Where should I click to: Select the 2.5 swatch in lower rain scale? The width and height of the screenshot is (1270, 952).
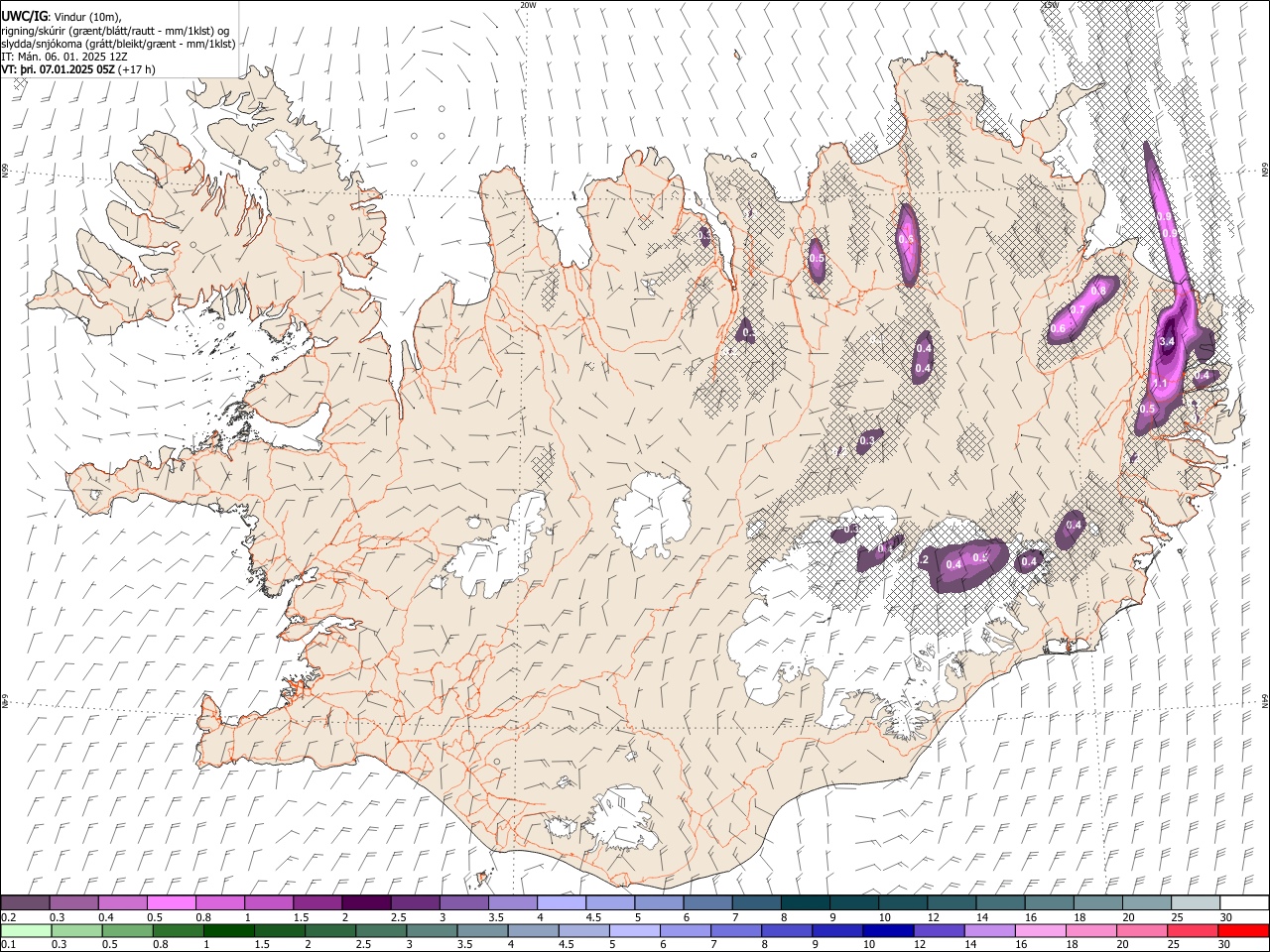point(380,931)
